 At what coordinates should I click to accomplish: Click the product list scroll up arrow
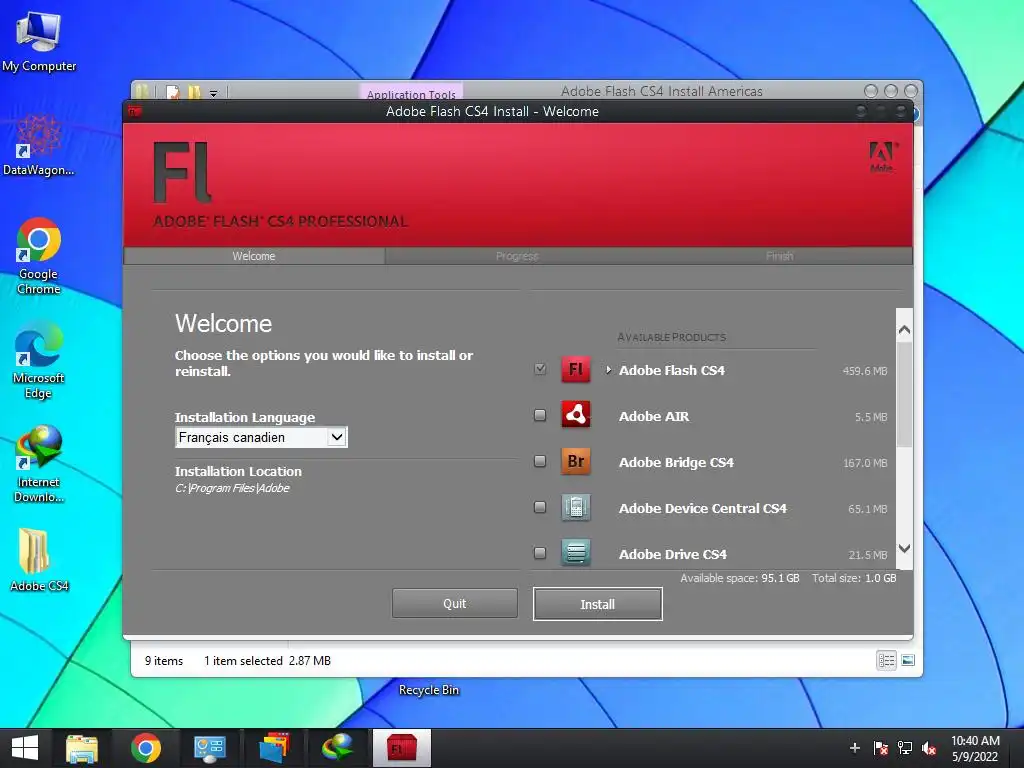coord(904,330)
